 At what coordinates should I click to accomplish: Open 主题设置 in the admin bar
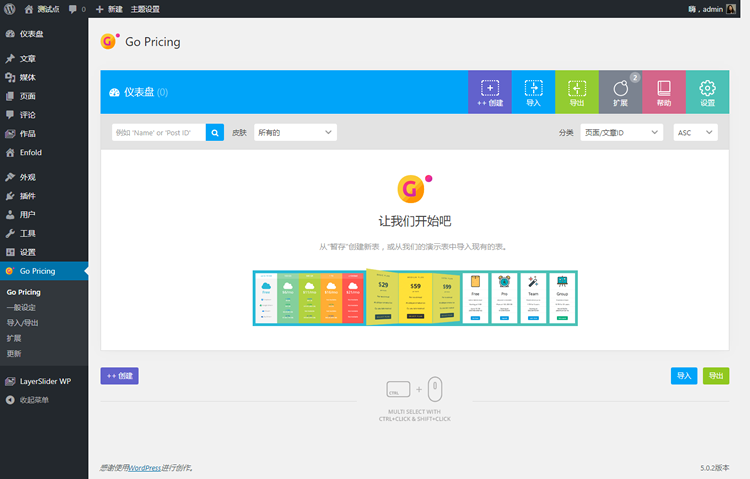[x=145, y=9]
